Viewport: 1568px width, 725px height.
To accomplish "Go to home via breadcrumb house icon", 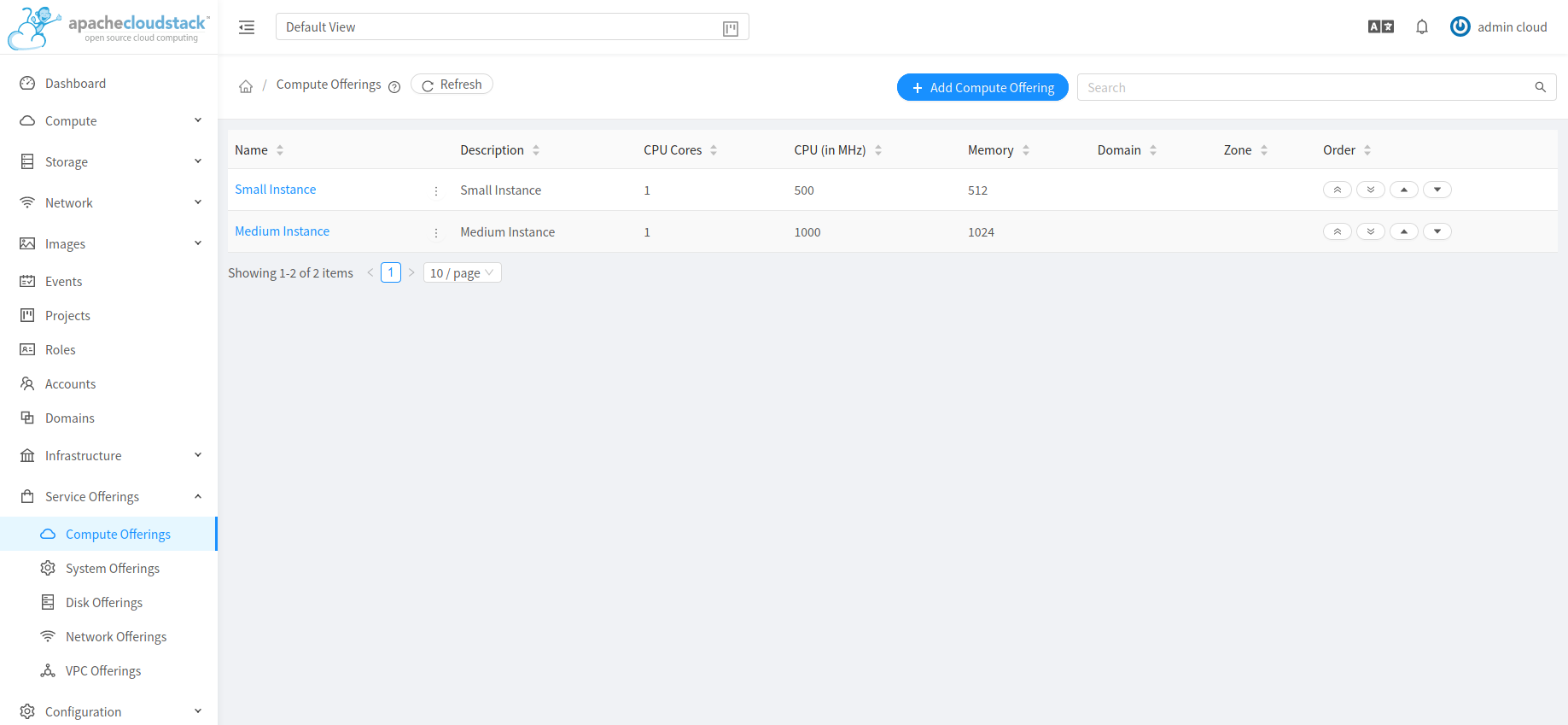I will tap(246, 86).
